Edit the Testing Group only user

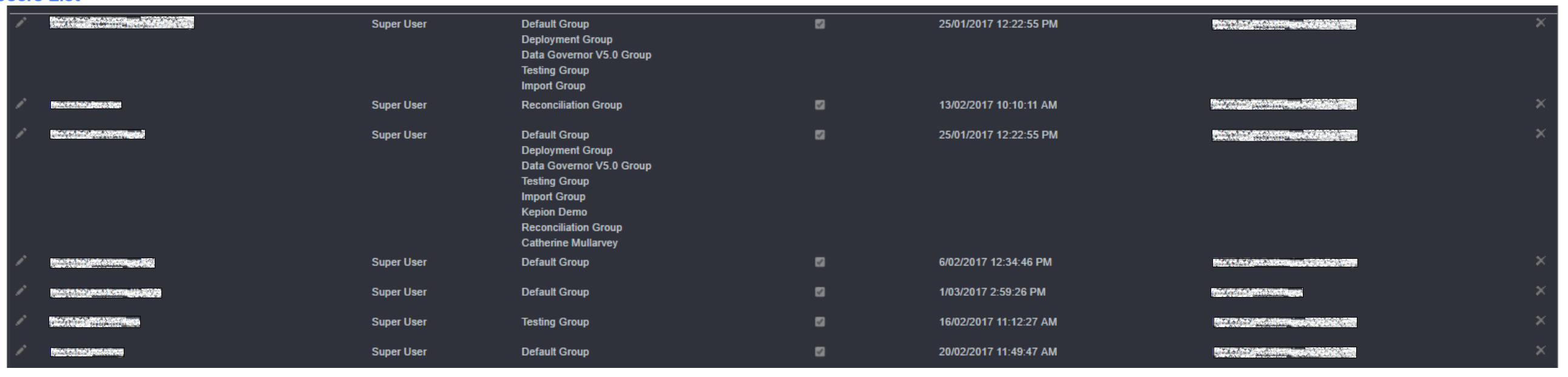tap(21, 321)
